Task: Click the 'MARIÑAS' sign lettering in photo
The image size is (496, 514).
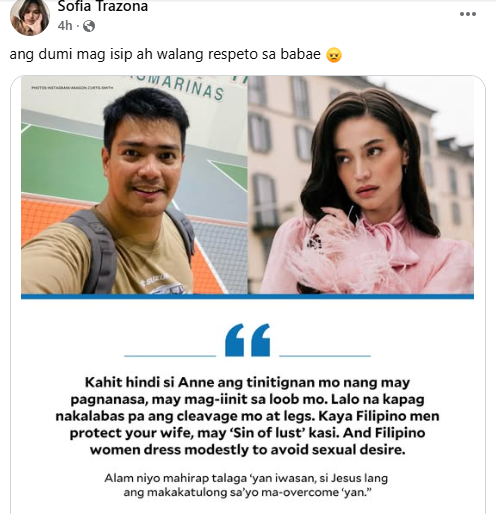Action: (x=188, y=87)
